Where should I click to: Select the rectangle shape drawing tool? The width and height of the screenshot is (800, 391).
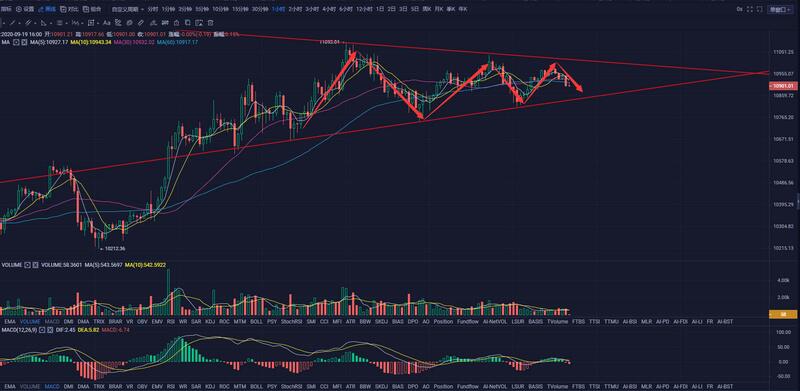pos(91,22)
